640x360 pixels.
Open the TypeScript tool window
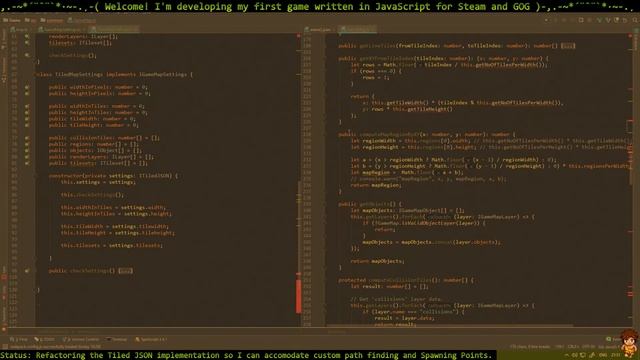[x=151, y=339]
